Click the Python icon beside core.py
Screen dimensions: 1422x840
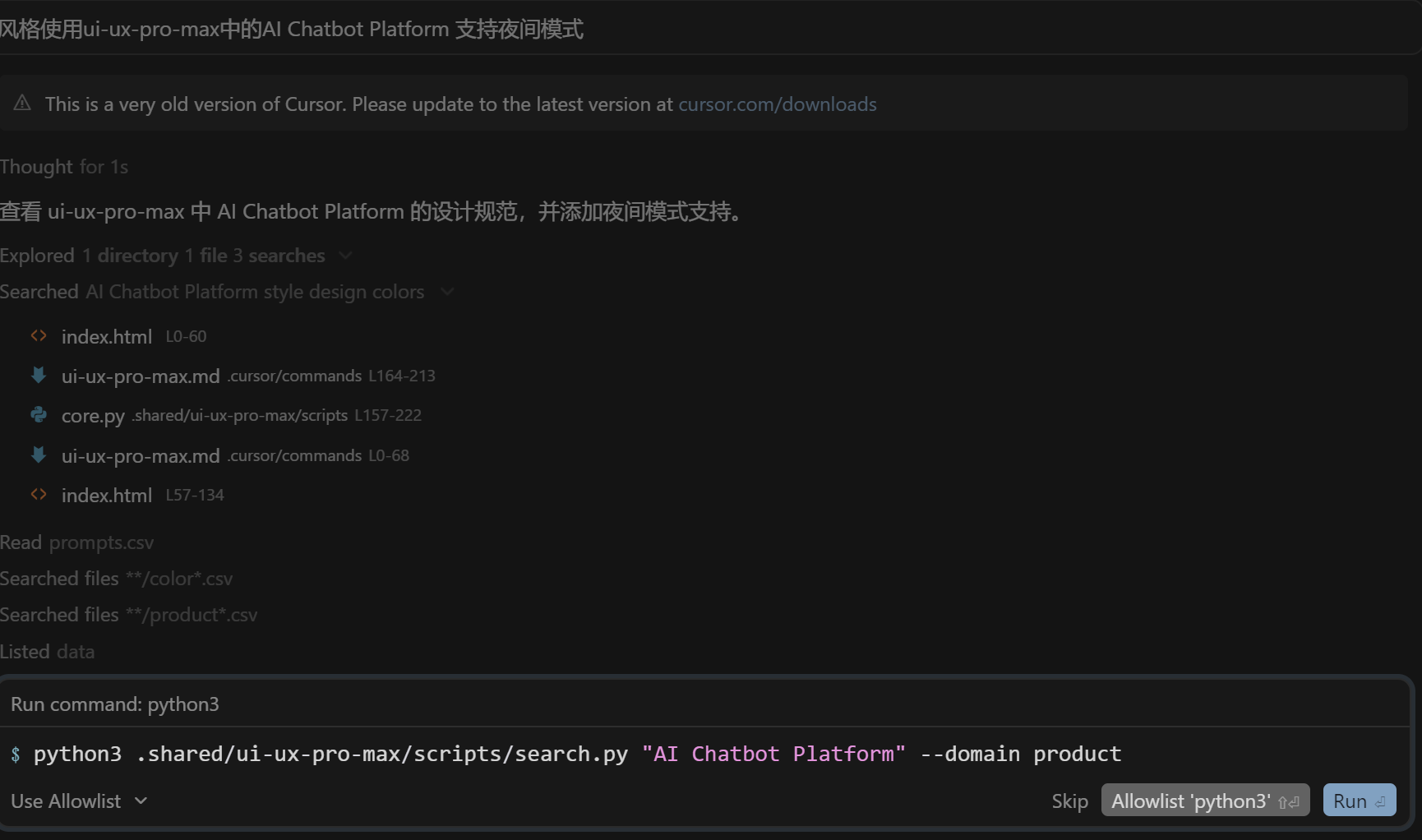pos(38,415)
